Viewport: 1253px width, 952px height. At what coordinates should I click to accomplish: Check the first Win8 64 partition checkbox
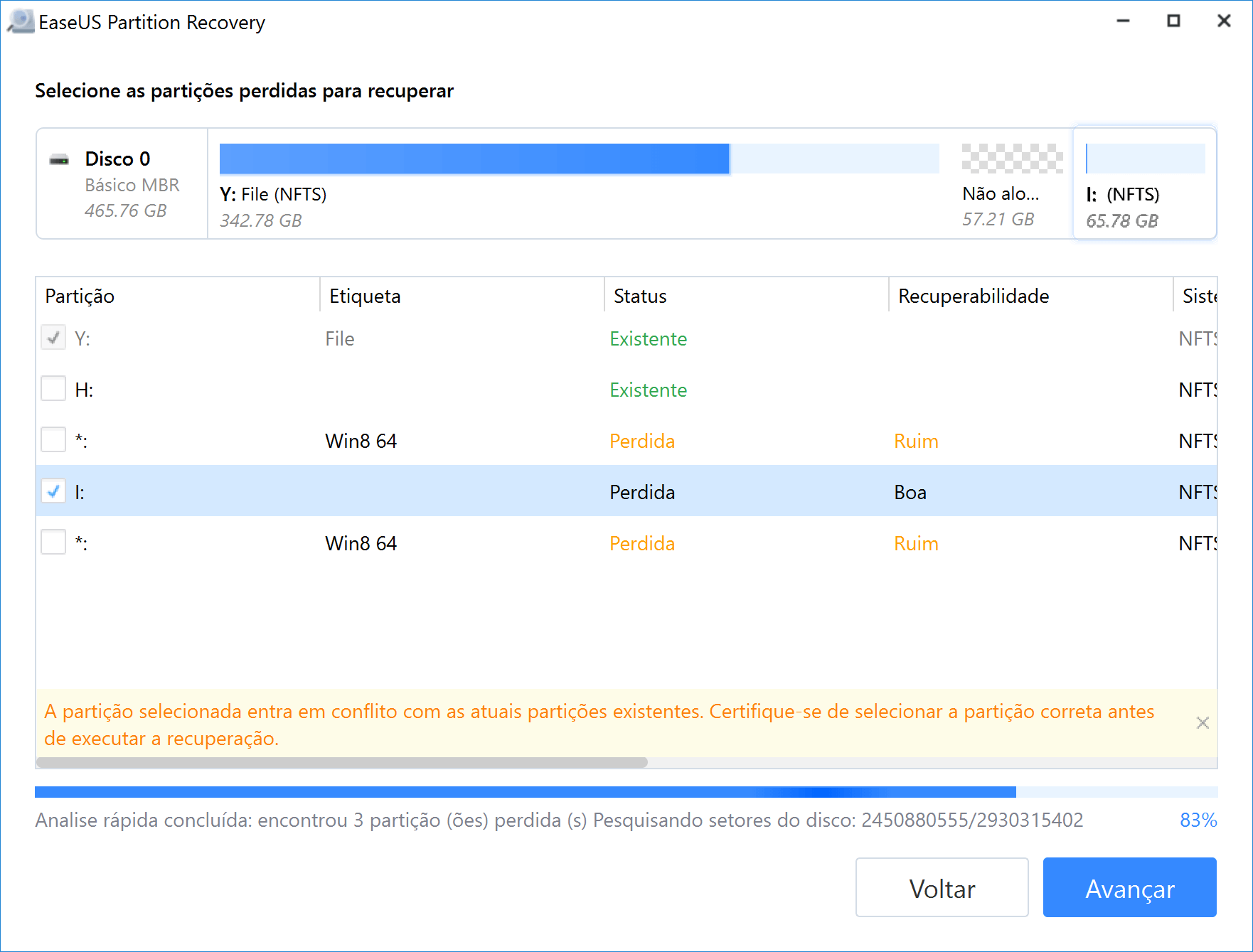[53, 440]
